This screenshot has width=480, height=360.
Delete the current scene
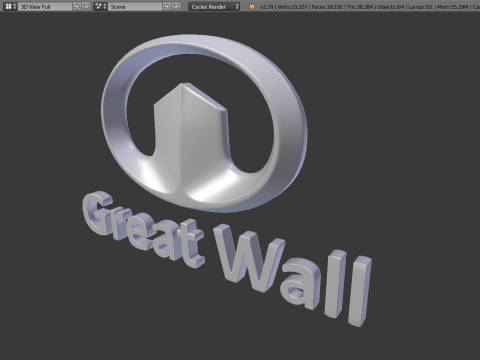click(x=176, y=6)
